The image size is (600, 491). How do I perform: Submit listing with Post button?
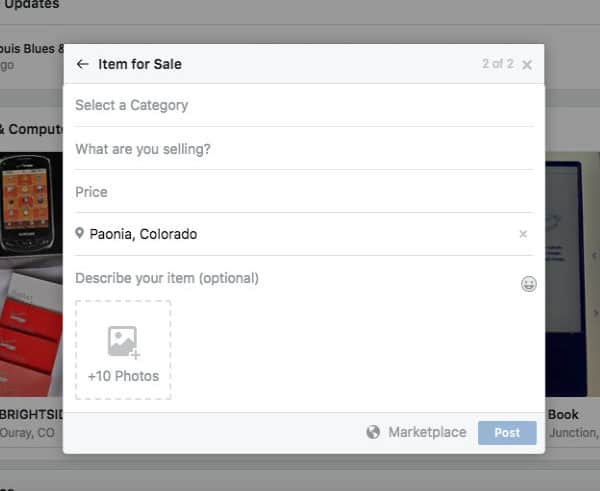tap(507, 433)
